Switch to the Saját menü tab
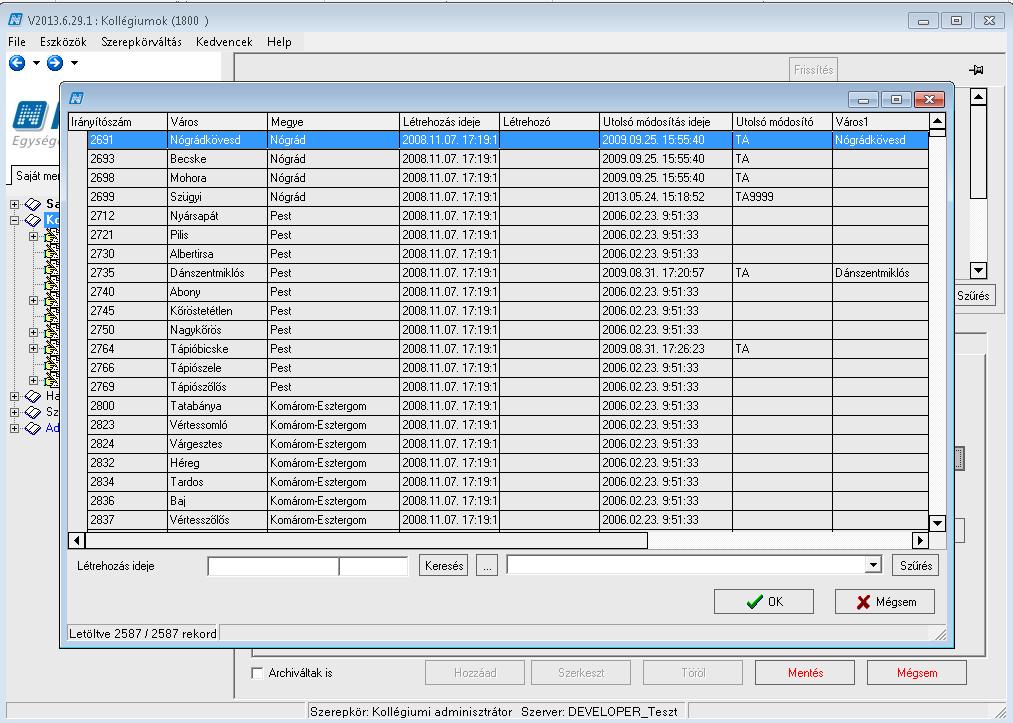The width and height of the screenshot is (1013, 723). (36, 176)
